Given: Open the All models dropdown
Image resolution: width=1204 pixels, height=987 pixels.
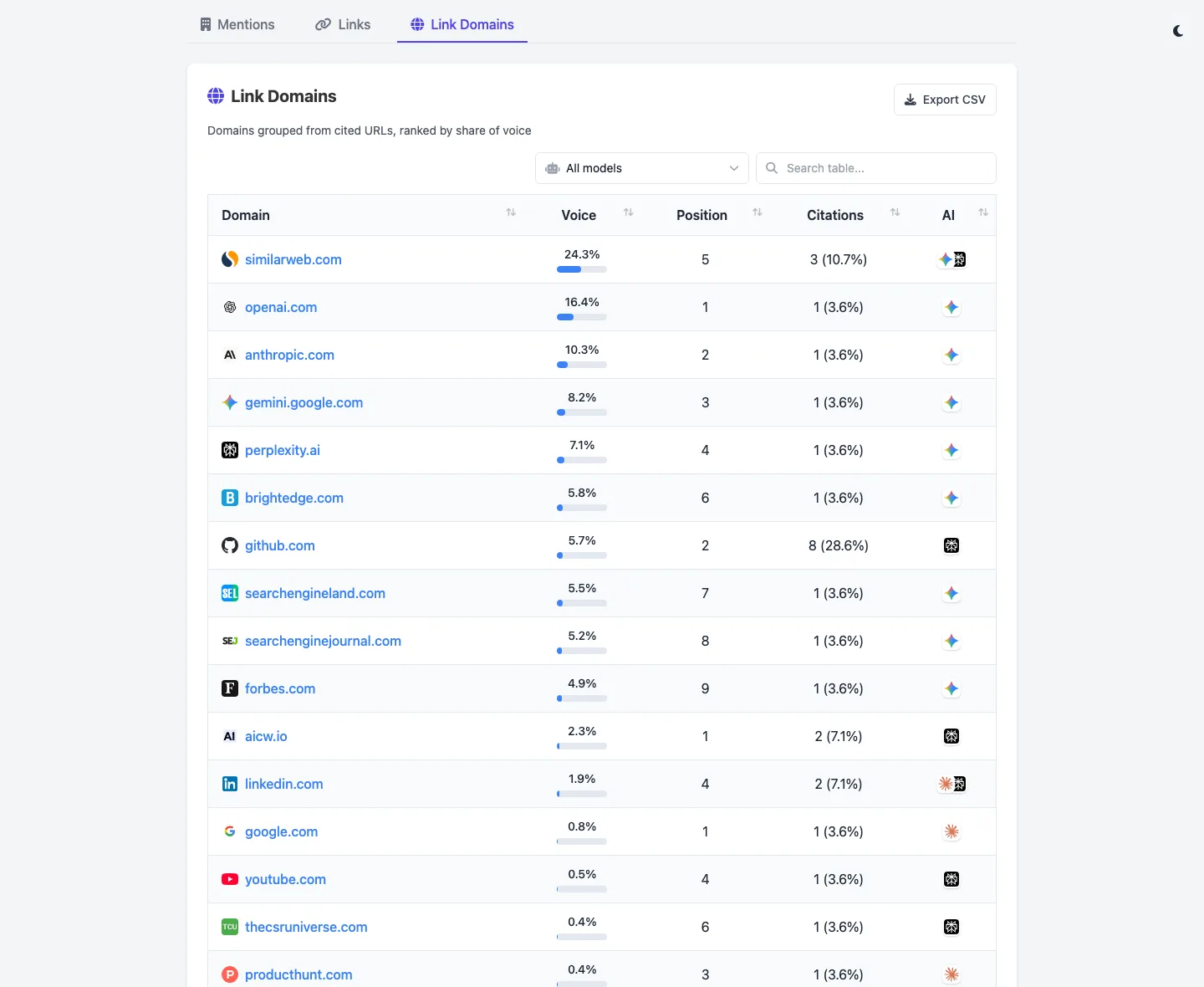Looking at the screenshot, I should (x=642, y=168).
